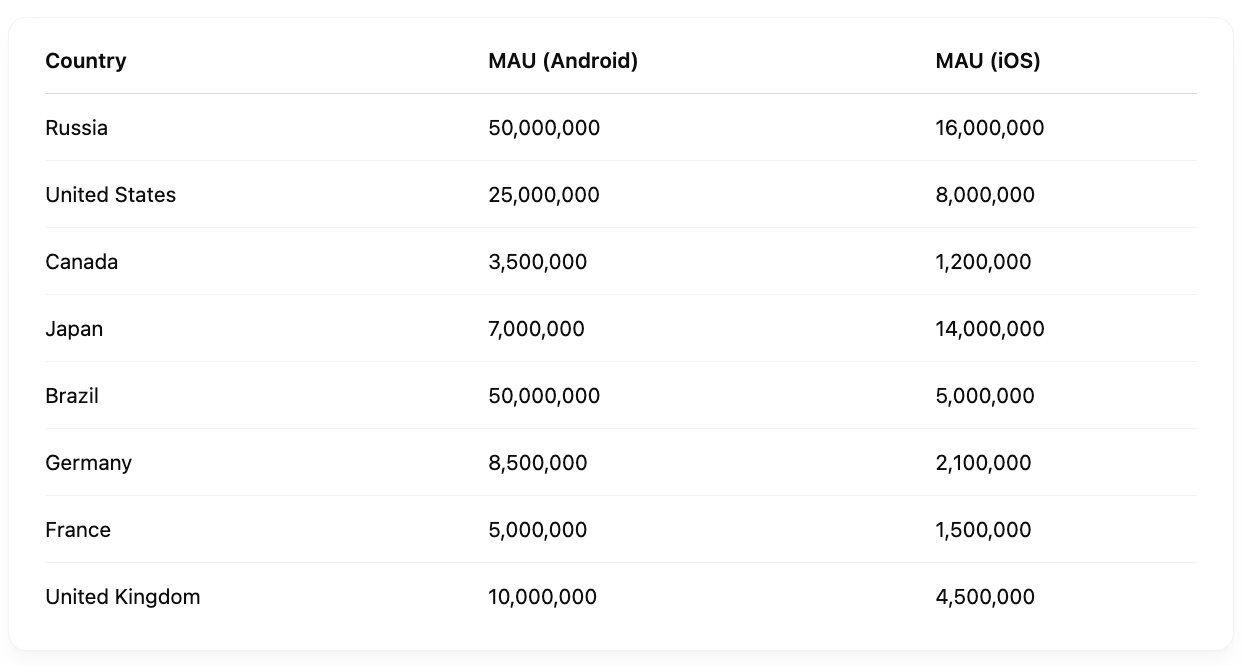Click the MAU (iOS) column header
Screen dimensions: 1242x666
988,61
